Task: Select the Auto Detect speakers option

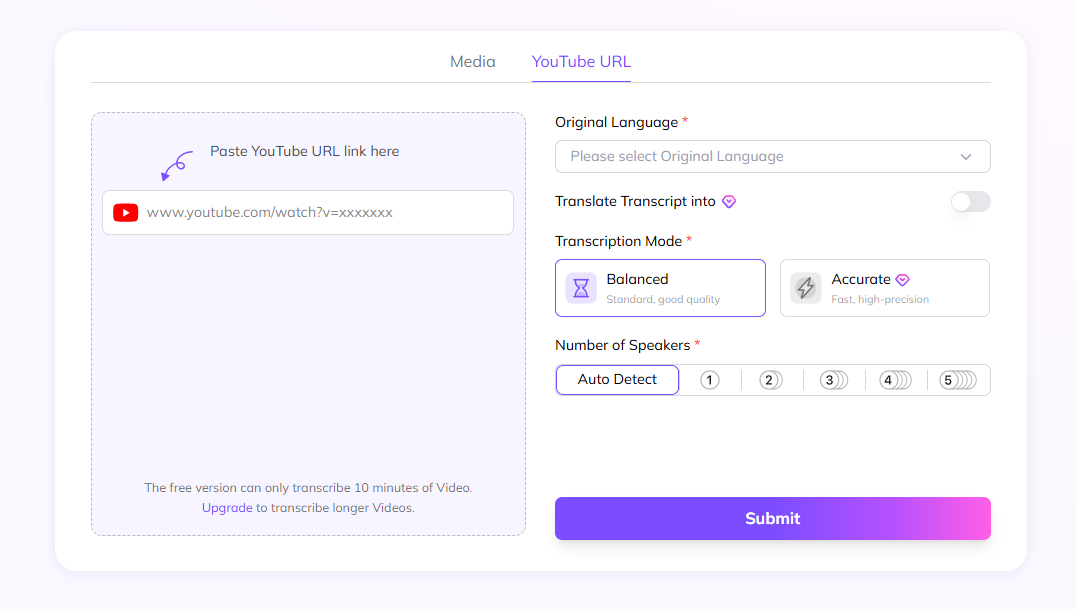Action: pos(617,380)
